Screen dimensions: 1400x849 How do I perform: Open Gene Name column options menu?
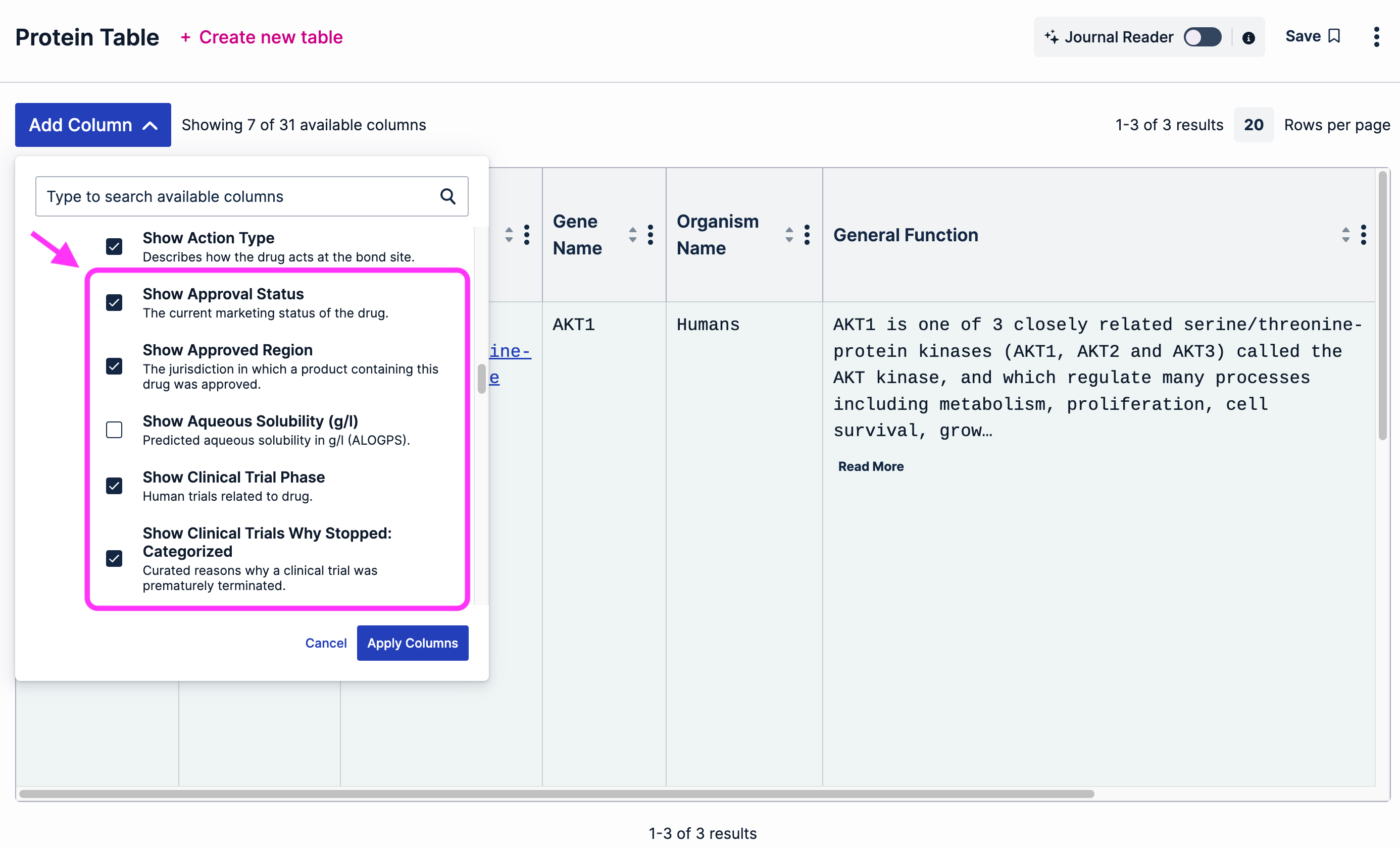tap(651, 235)
